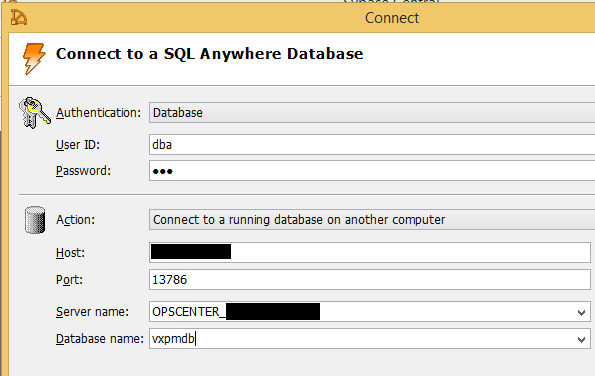Click into the Host field
The height and width of the screenshot is (376, 595).
coord(370,252)
